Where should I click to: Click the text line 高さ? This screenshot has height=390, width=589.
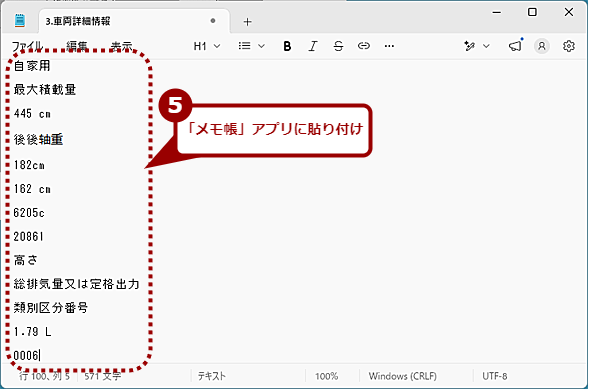26,260
